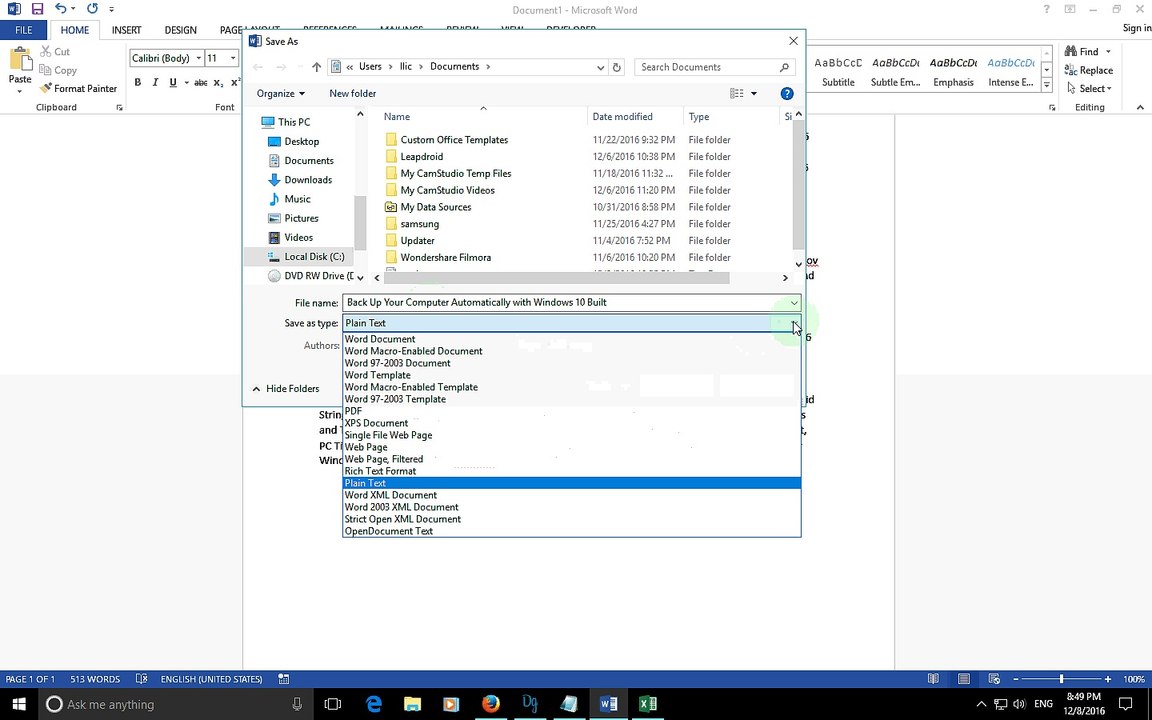Image resolution: width=1152 pixels, height=720 pixels.
Task: Click the File name input field
Action: pyautogui.click(x=564, y=302)
